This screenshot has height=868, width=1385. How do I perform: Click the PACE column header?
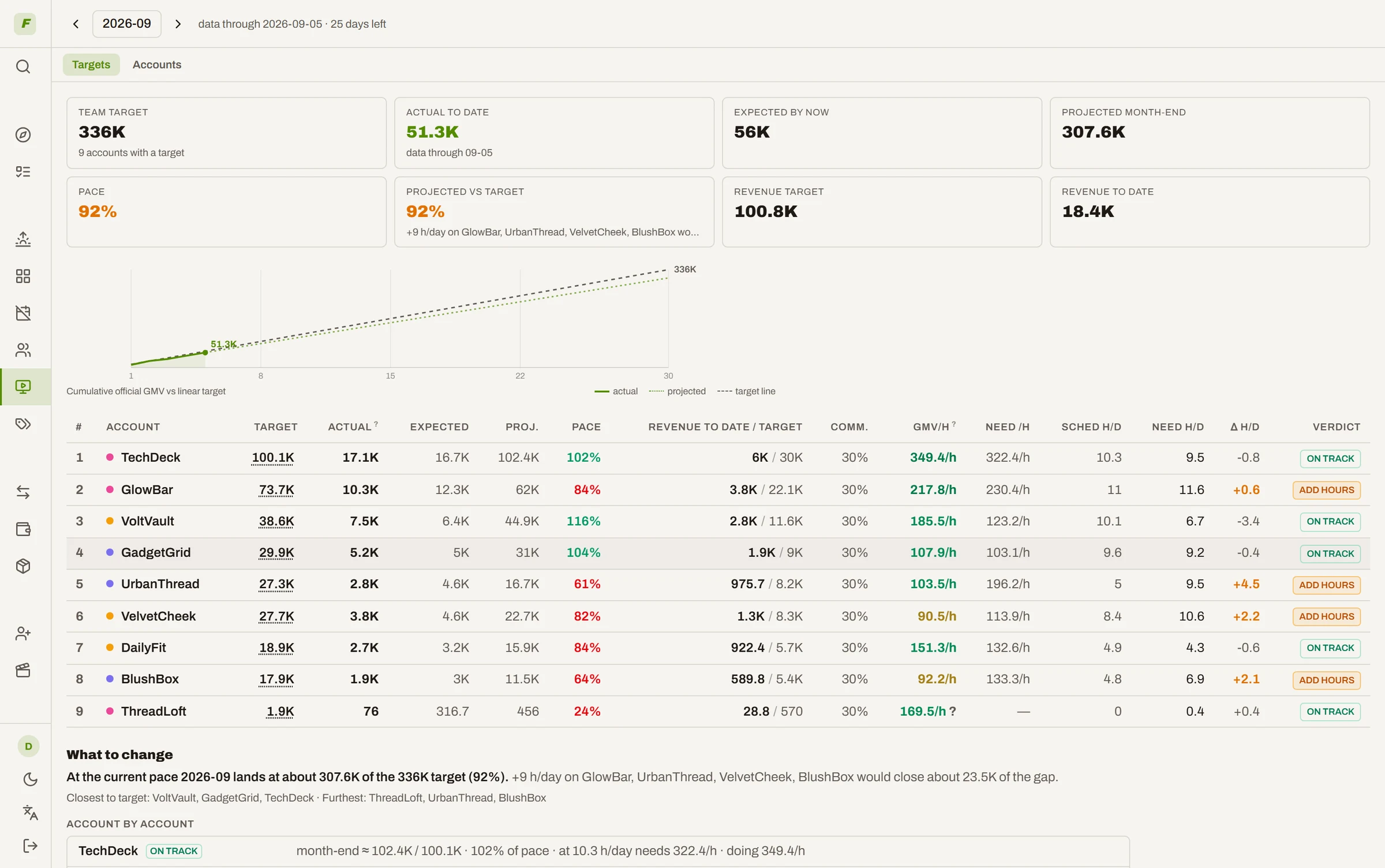pos(586,427)
